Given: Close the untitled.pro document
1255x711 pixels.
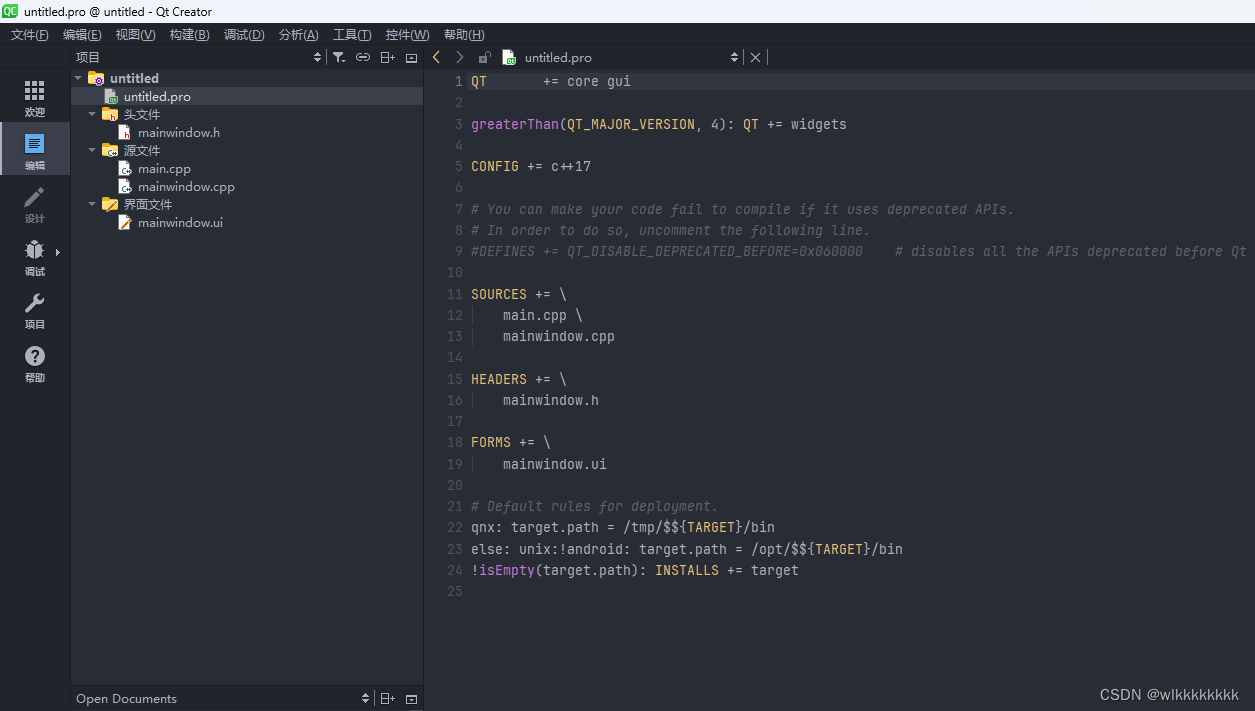Looking at the screenshot, I should pyautogui.click(x=755, y=58).
